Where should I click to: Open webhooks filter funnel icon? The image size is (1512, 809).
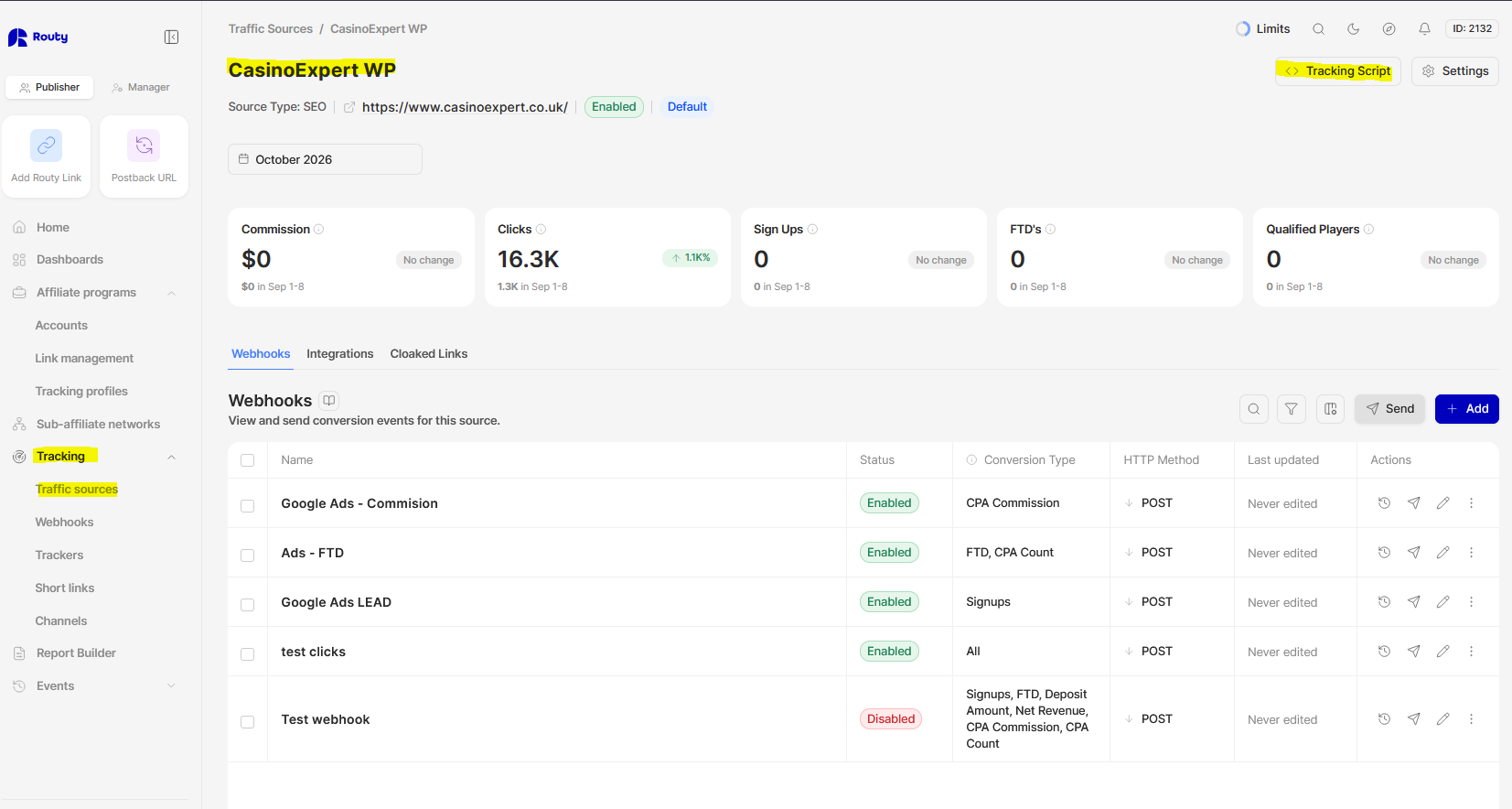pos(1291,409)
